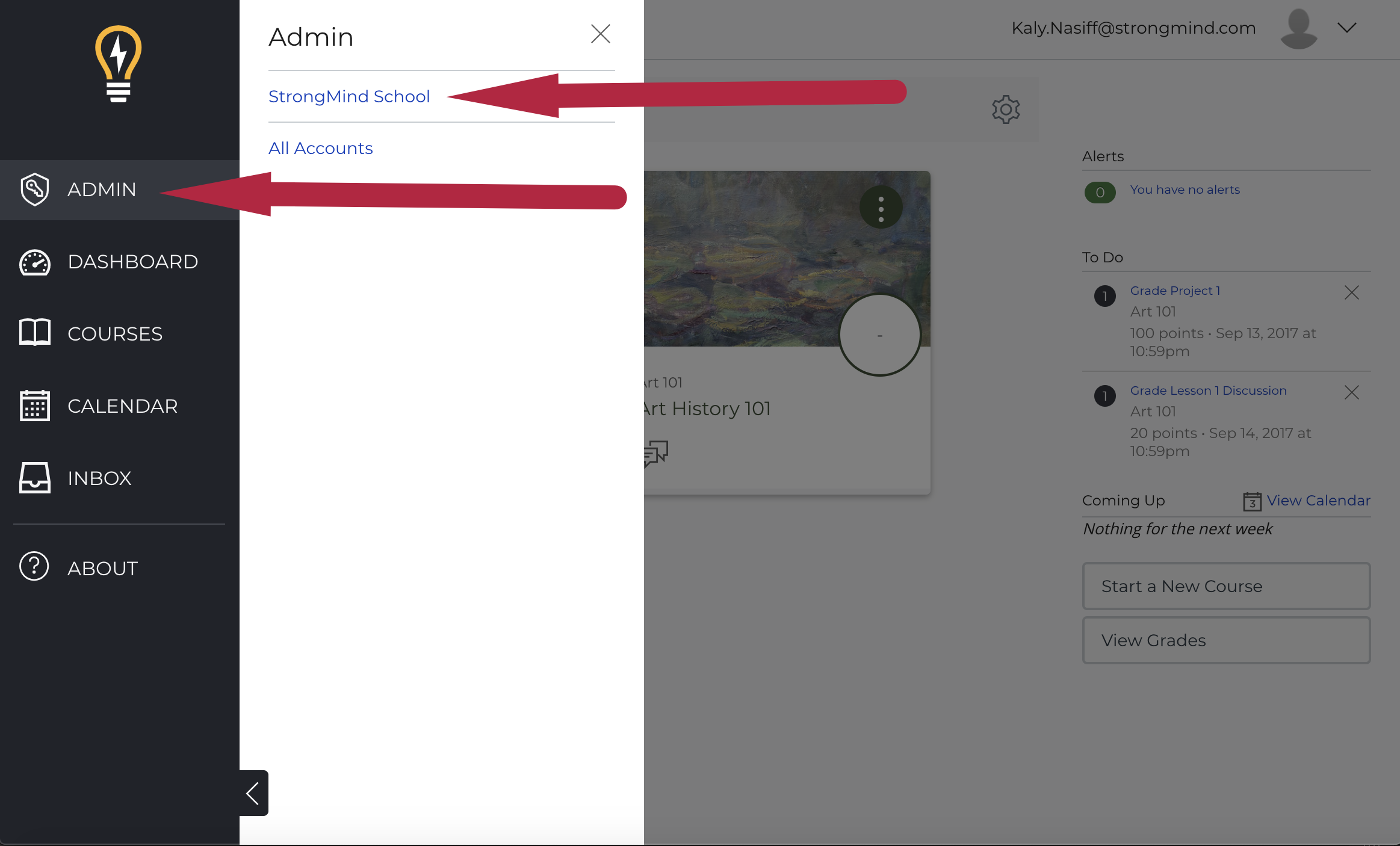Screen dimensions: 1400x846
Task: Click the View Calendar link
Action: point(1318,500)
